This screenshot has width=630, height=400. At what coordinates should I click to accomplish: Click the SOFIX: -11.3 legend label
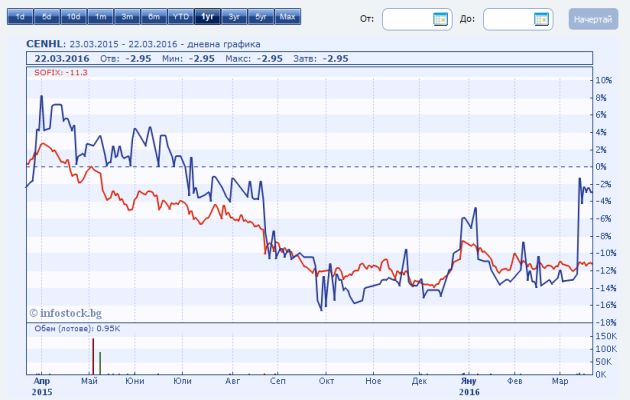[61, 73]
